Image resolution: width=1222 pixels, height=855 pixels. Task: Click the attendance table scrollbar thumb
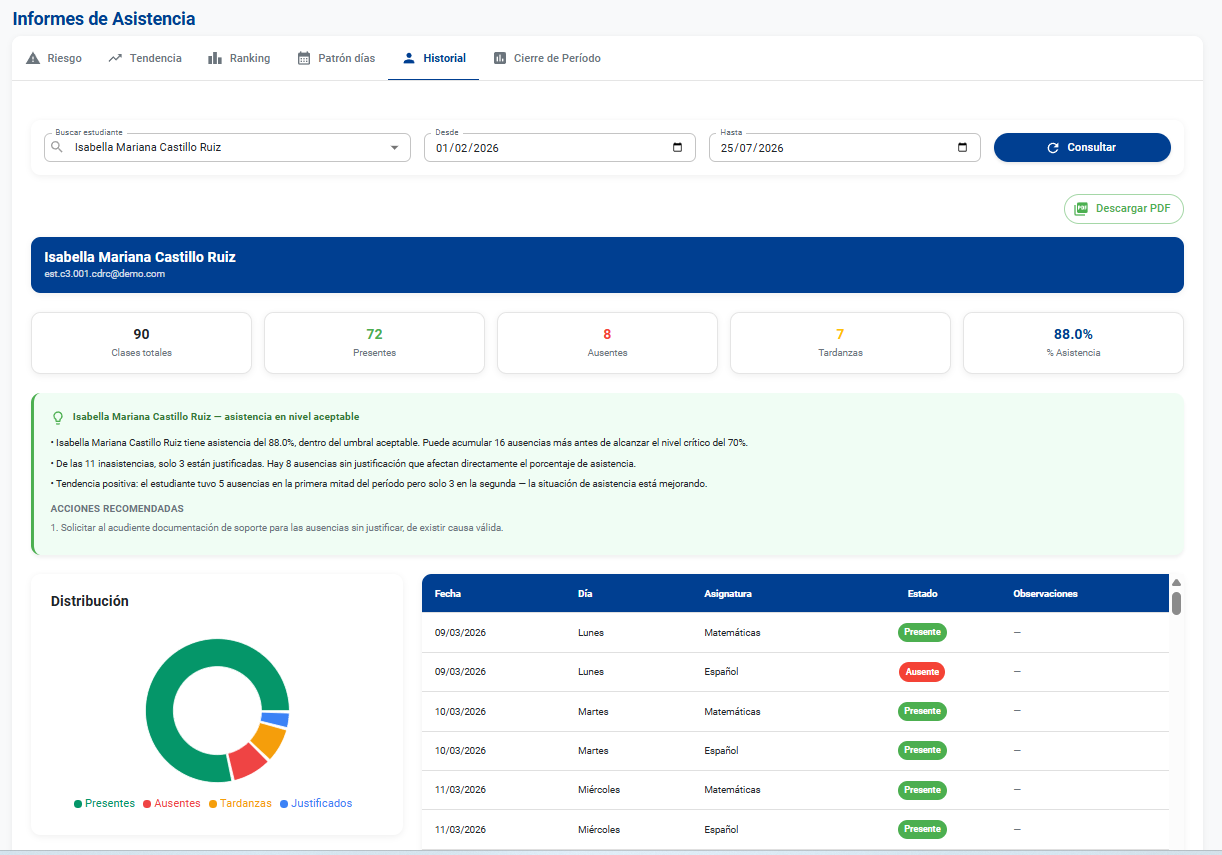[1176, 603]
